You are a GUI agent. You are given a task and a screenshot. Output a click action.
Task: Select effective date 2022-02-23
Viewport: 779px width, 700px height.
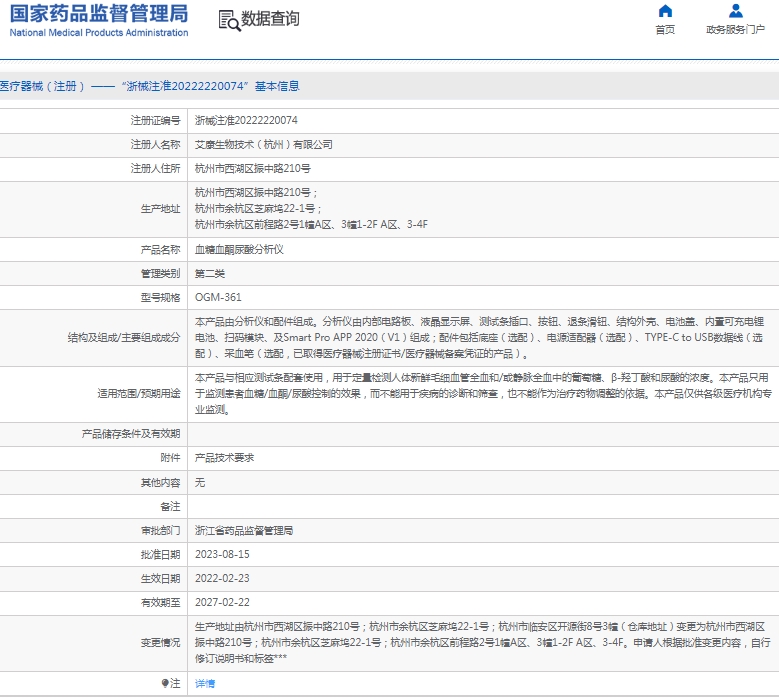point(222,578)
